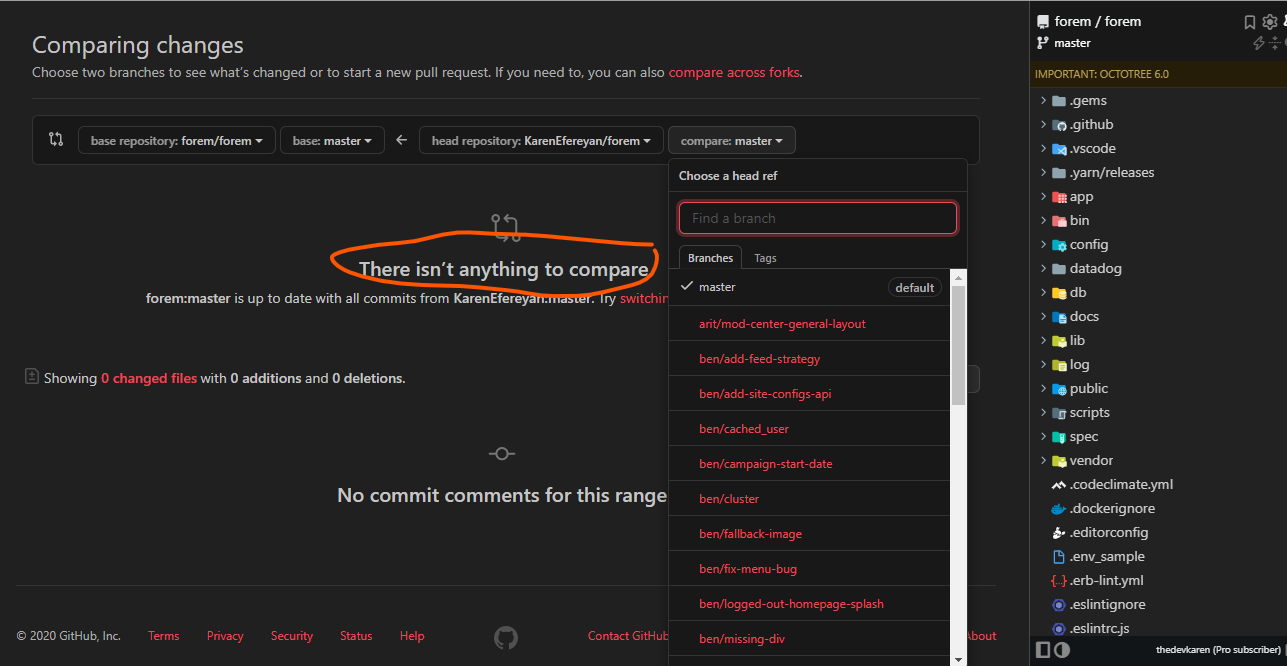Image resolution: width=1287 pixels, height=666 pixels.
Task: Click the git branch icon beside master in Octotree
Action: pos(1043,43)
